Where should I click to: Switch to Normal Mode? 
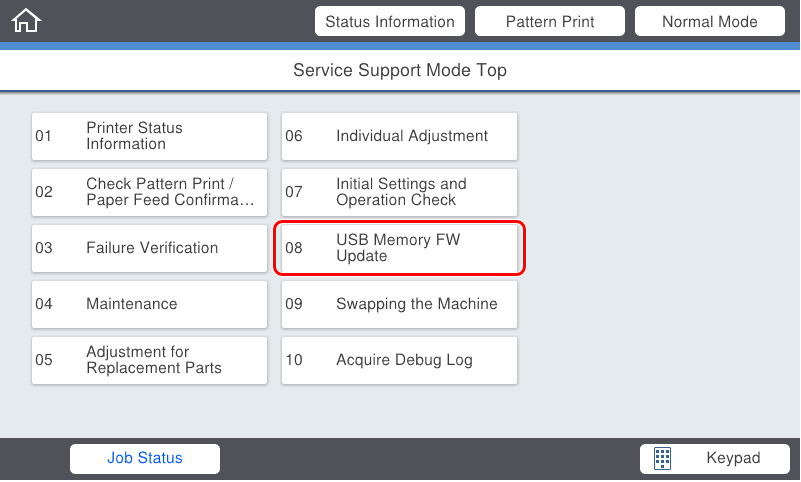pos(710,21)
